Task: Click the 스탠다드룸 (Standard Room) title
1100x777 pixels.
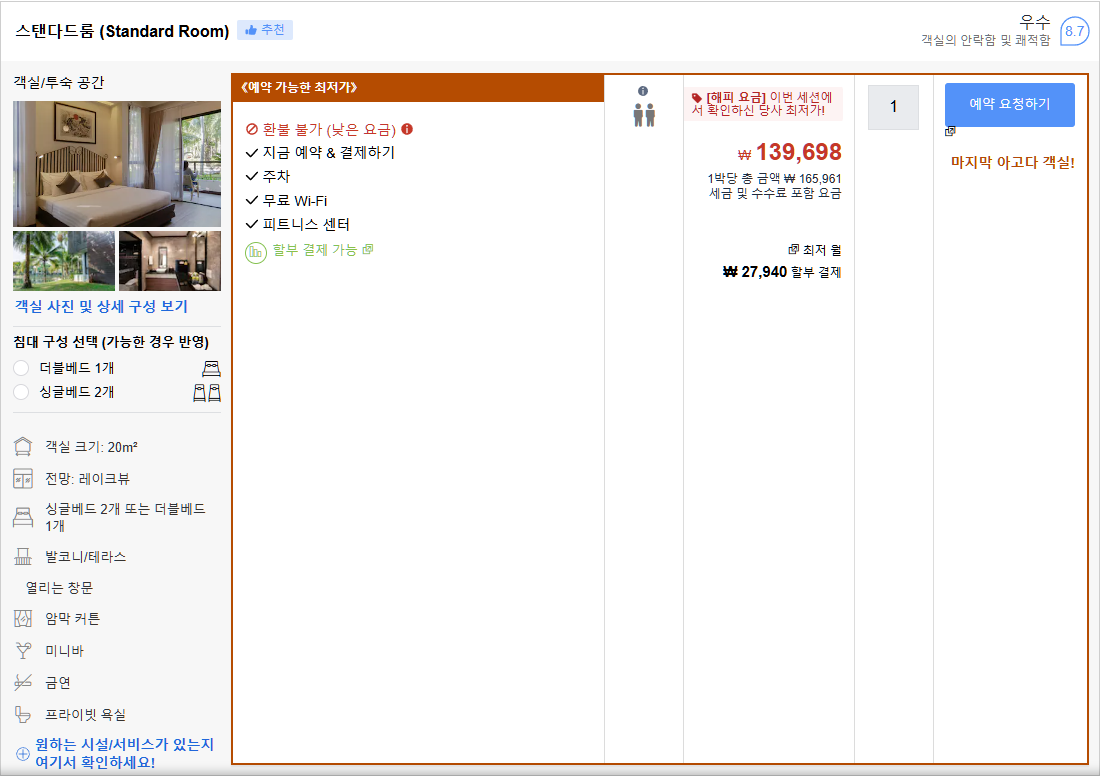Action: [x=122, y=31]
